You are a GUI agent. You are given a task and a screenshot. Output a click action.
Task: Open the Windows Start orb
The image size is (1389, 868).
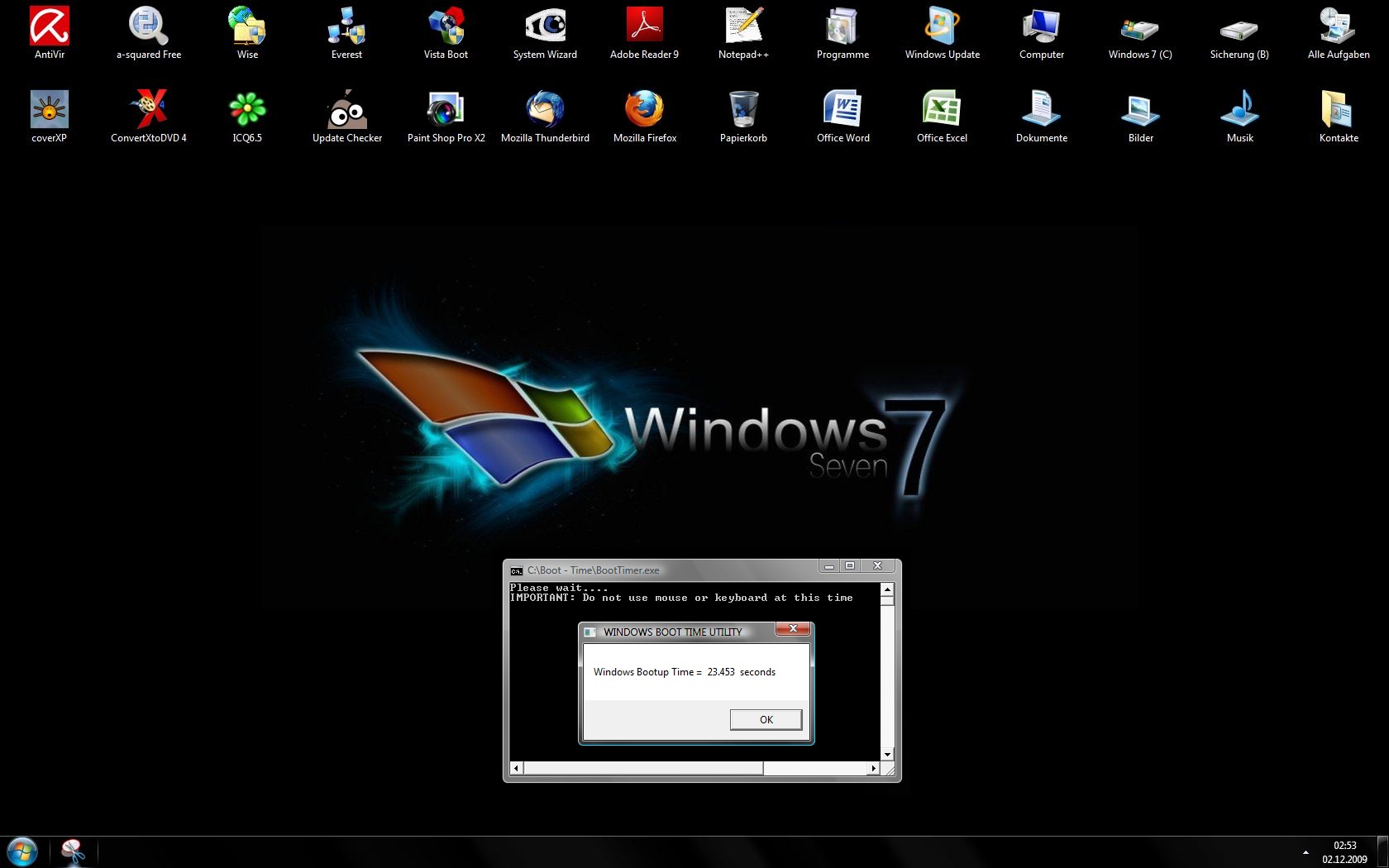[x=22, y=851]
